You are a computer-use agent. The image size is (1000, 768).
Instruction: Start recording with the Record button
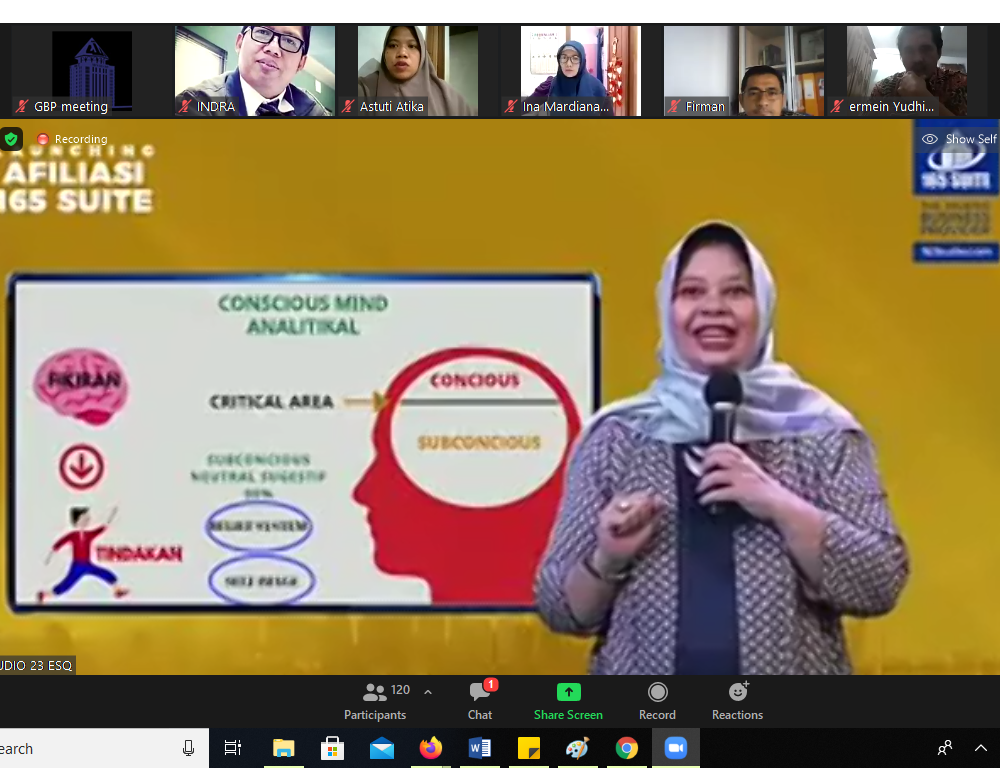pyautogui.click(x=657, y=701)
